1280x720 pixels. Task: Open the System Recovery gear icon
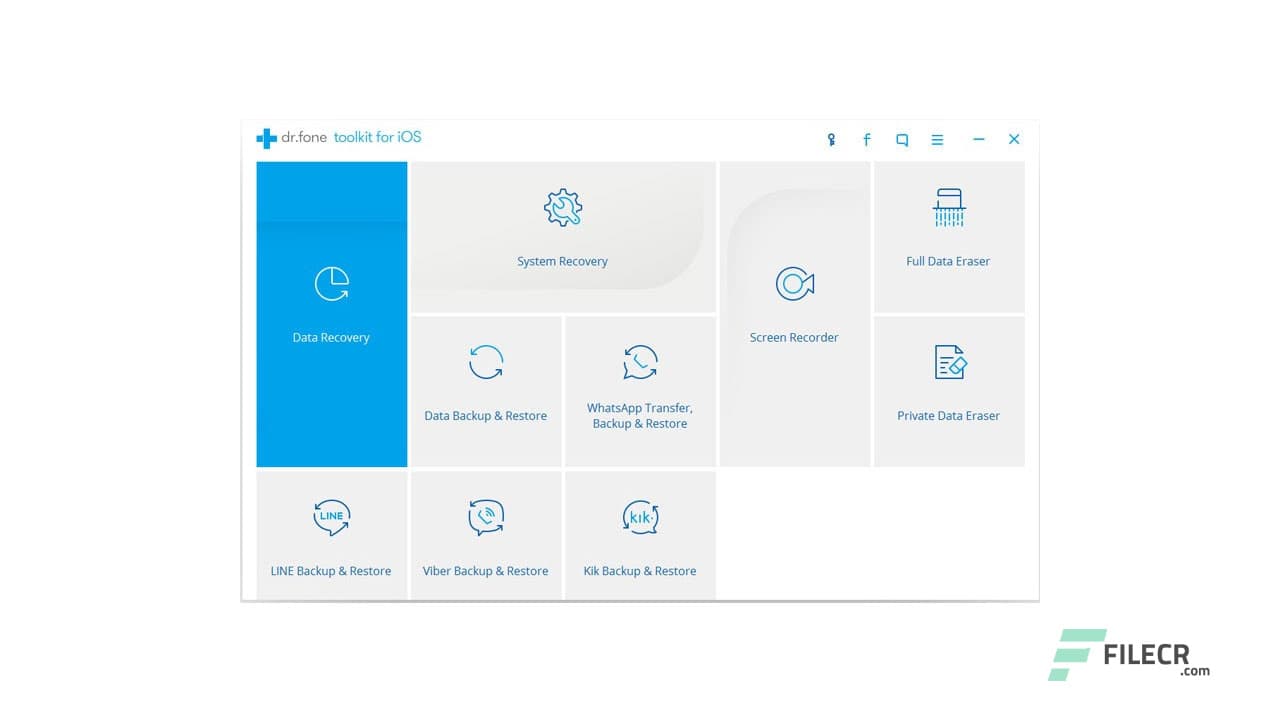562,207
